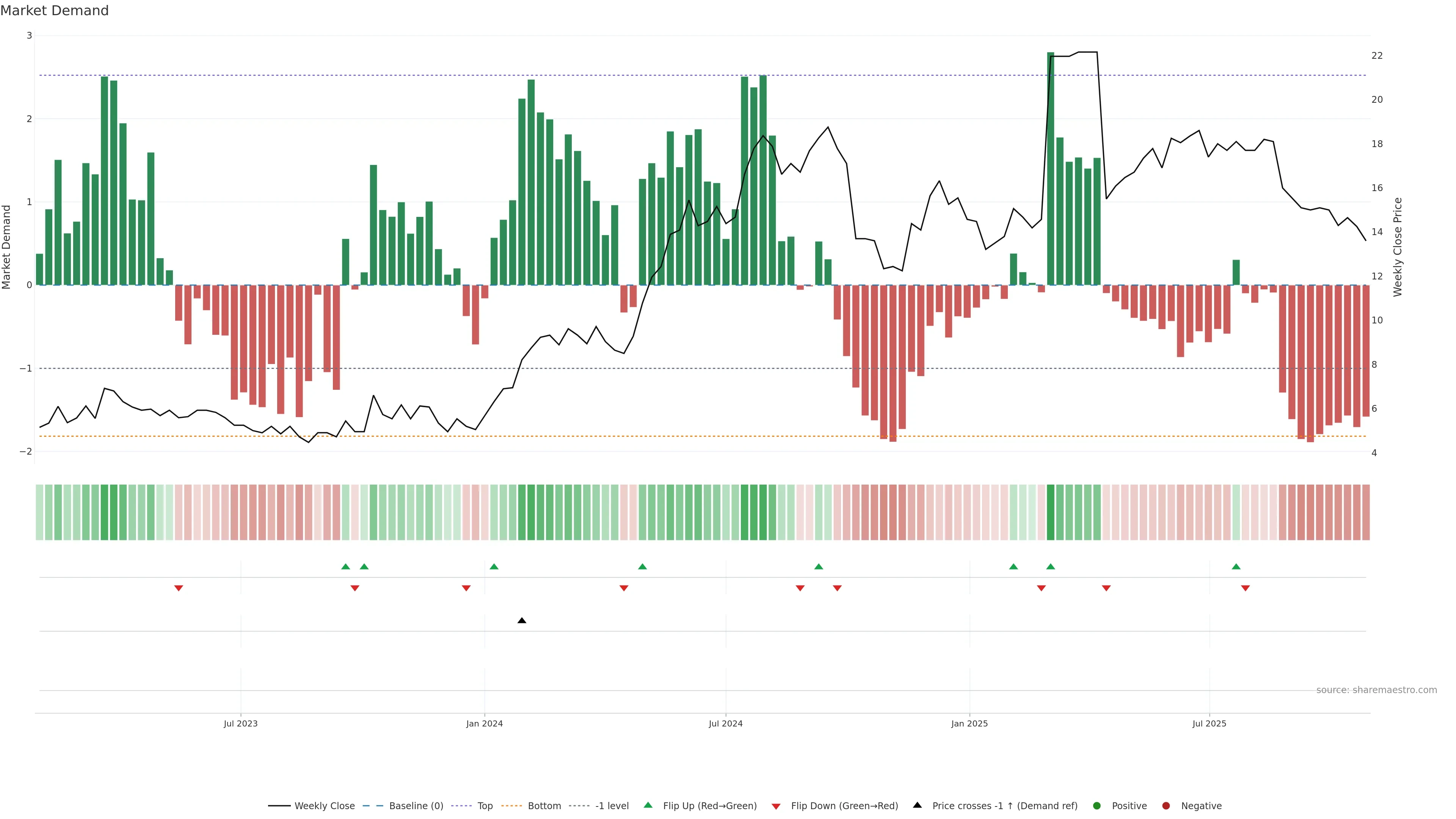
Task: Click Flip Down red triangle legend icon
Action: click(x=776, y=806)
